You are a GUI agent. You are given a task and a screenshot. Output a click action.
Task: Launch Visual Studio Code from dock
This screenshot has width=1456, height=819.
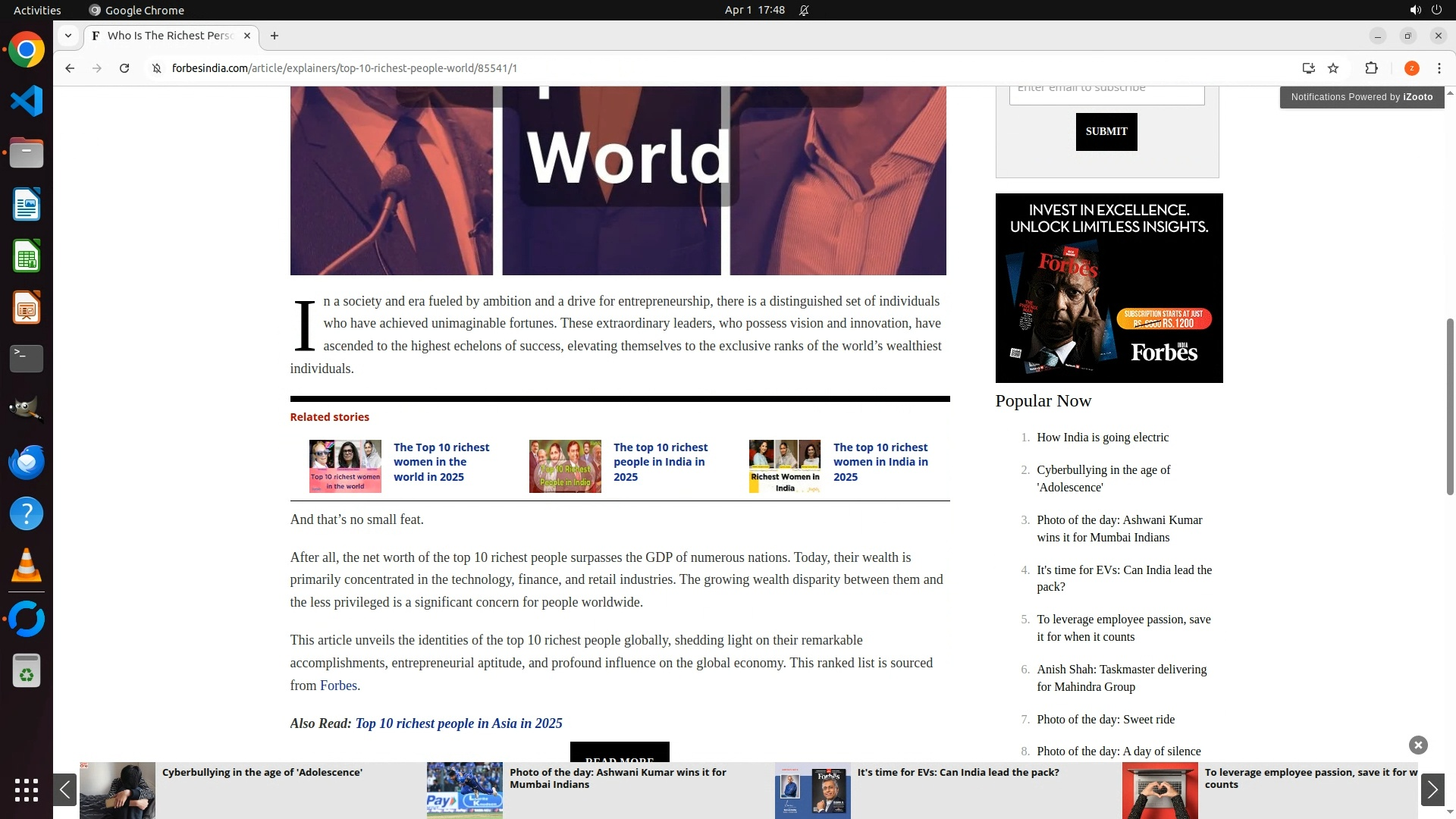click(x=27, y=101)
